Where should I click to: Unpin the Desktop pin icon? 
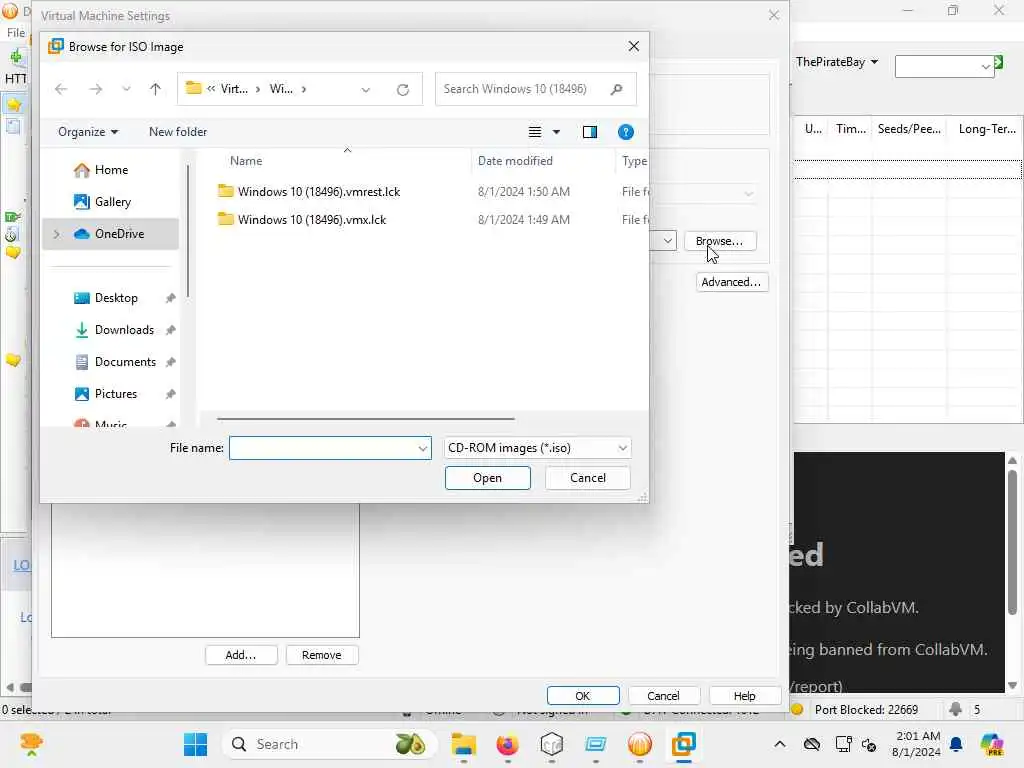[x=170, y=298]
